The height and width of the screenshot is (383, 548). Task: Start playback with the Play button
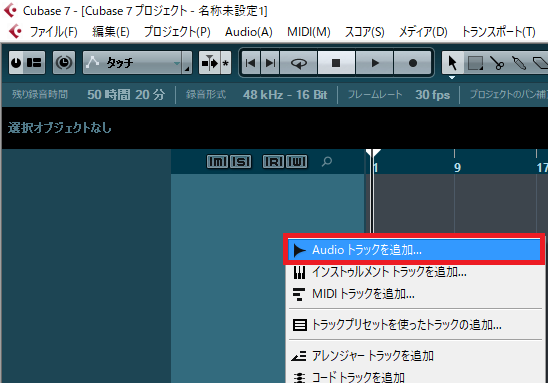point(375,63)
